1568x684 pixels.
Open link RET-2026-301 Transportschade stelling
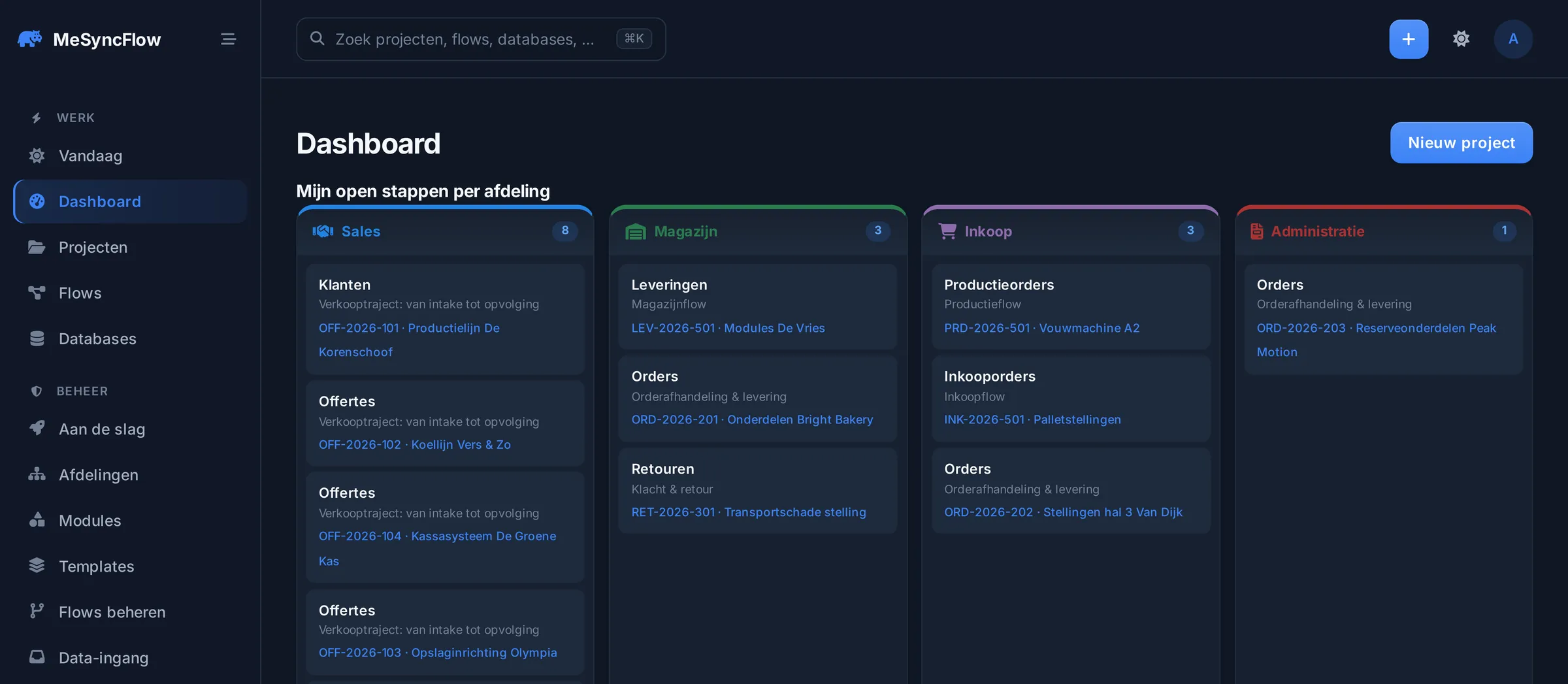(749, 512)
